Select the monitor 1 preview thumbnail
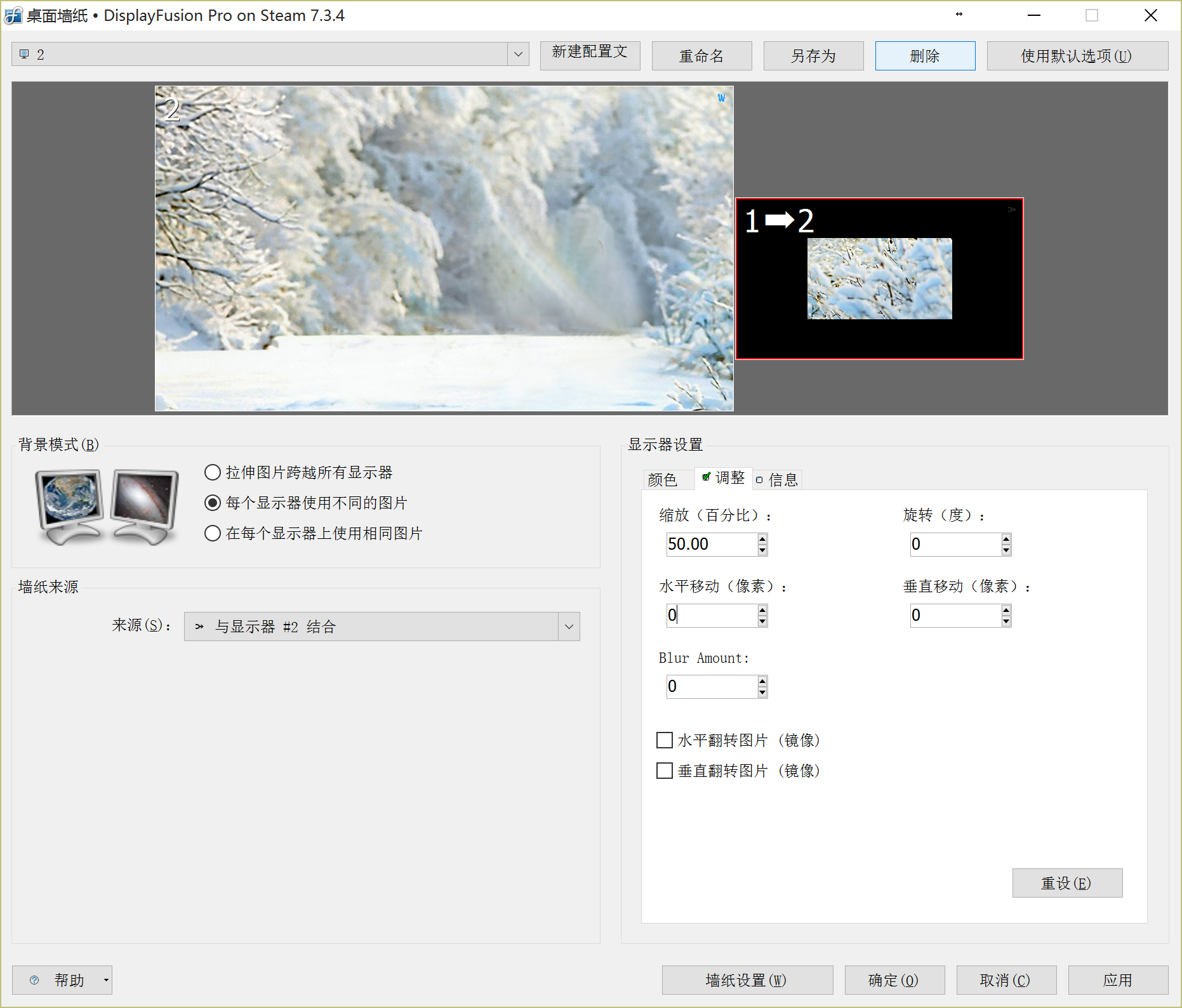Image resolution: width=1182 pixels, height=1008 pixels. (x=879, y=279)
